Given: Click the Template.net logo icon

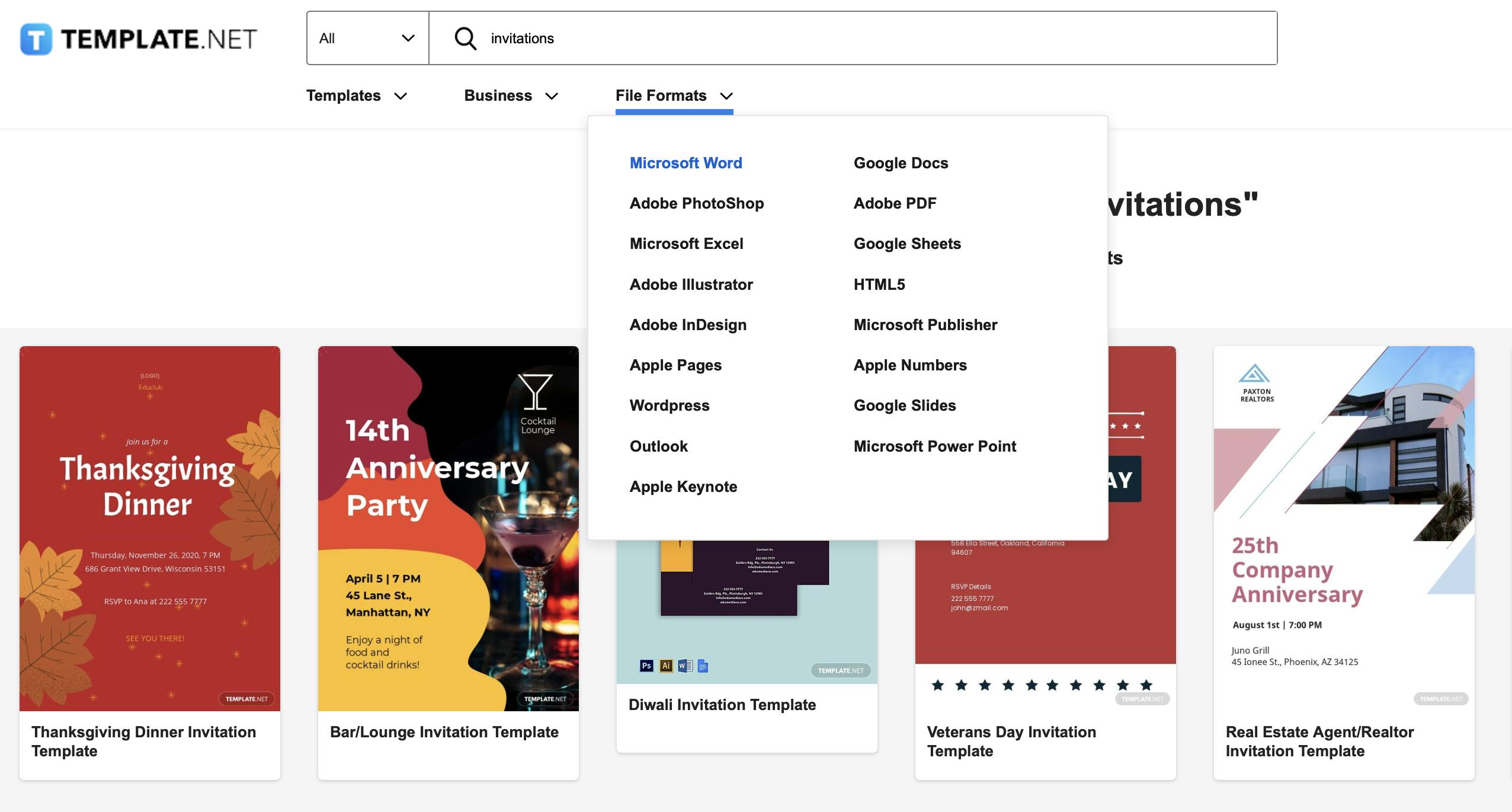Looking at the screenshot, I should pos(36,39).
